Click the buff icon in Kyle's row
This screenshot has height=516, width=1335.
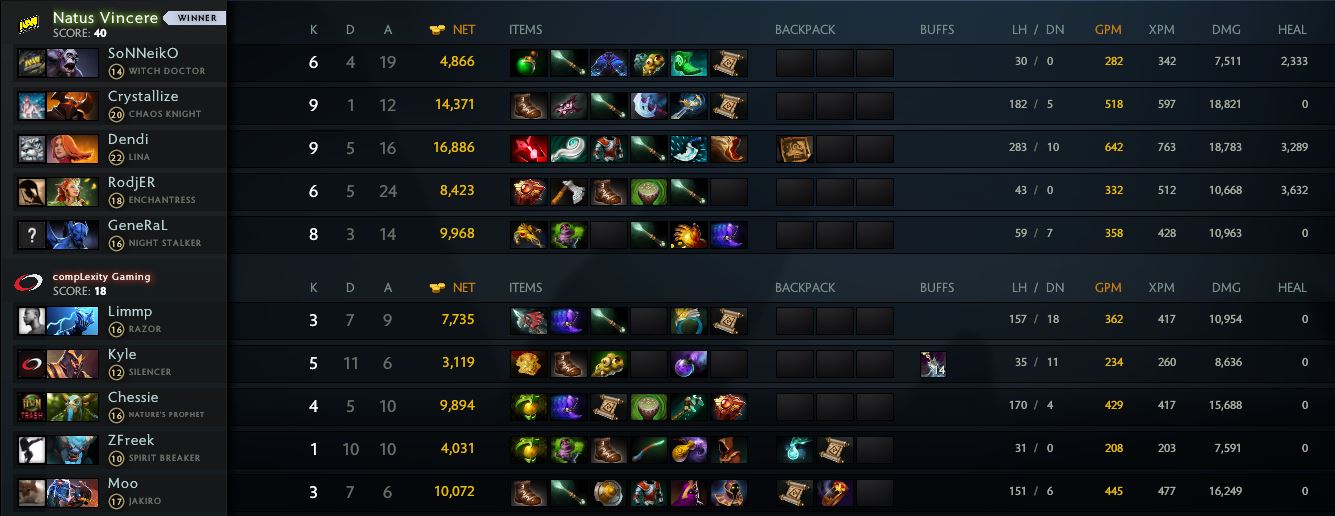tap(933, 364)
